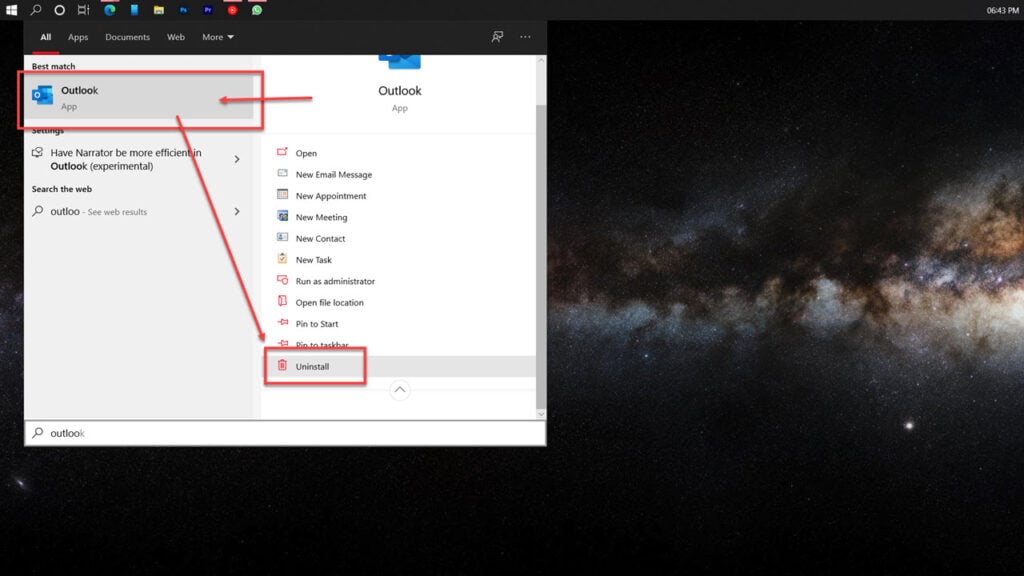Click the taskbar search magnifier icon
The height and width of the screenshot is (576, 1024).
point(35,10)
